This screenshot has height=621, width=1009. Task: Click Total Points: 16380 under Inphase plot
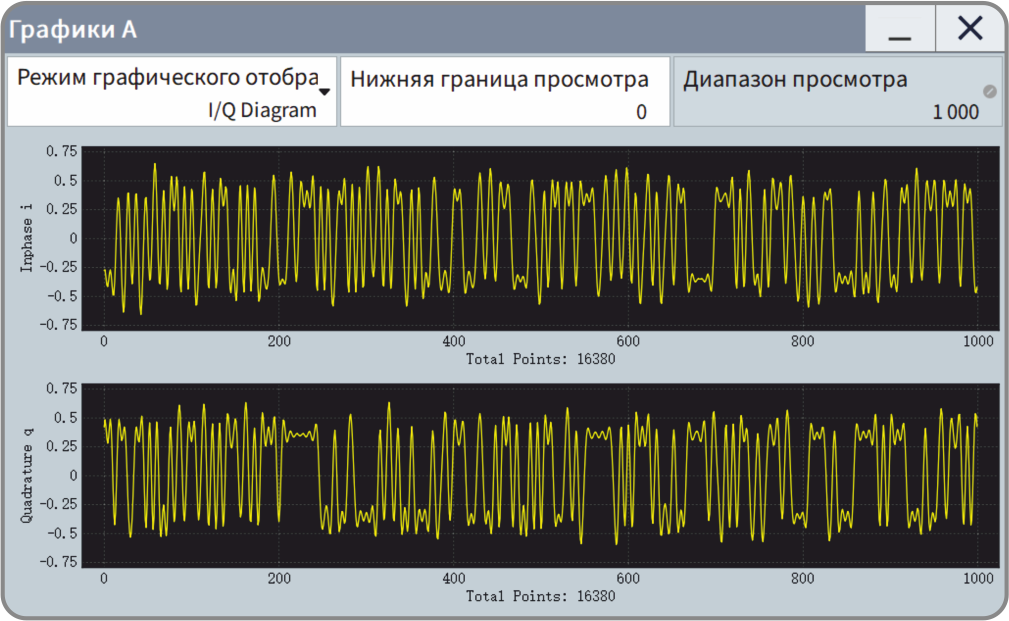click(x=541, y=359)
